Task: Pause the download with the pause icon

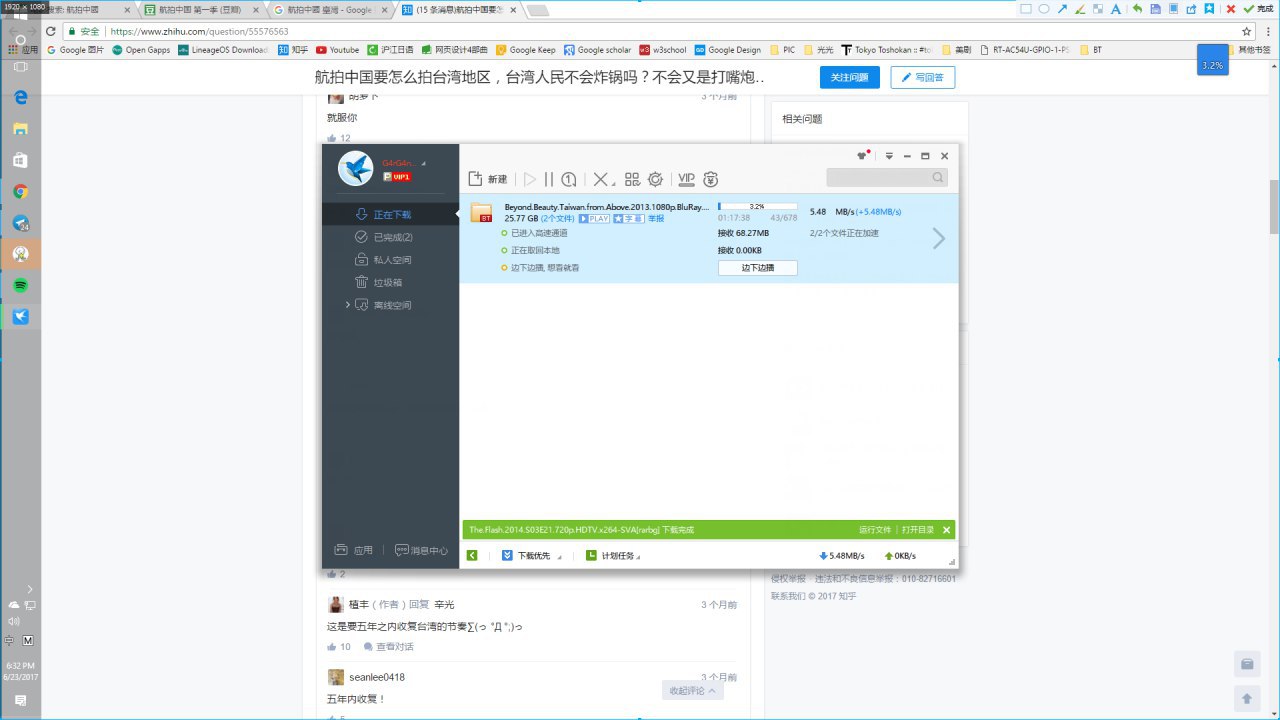Action: pos(549,179)
